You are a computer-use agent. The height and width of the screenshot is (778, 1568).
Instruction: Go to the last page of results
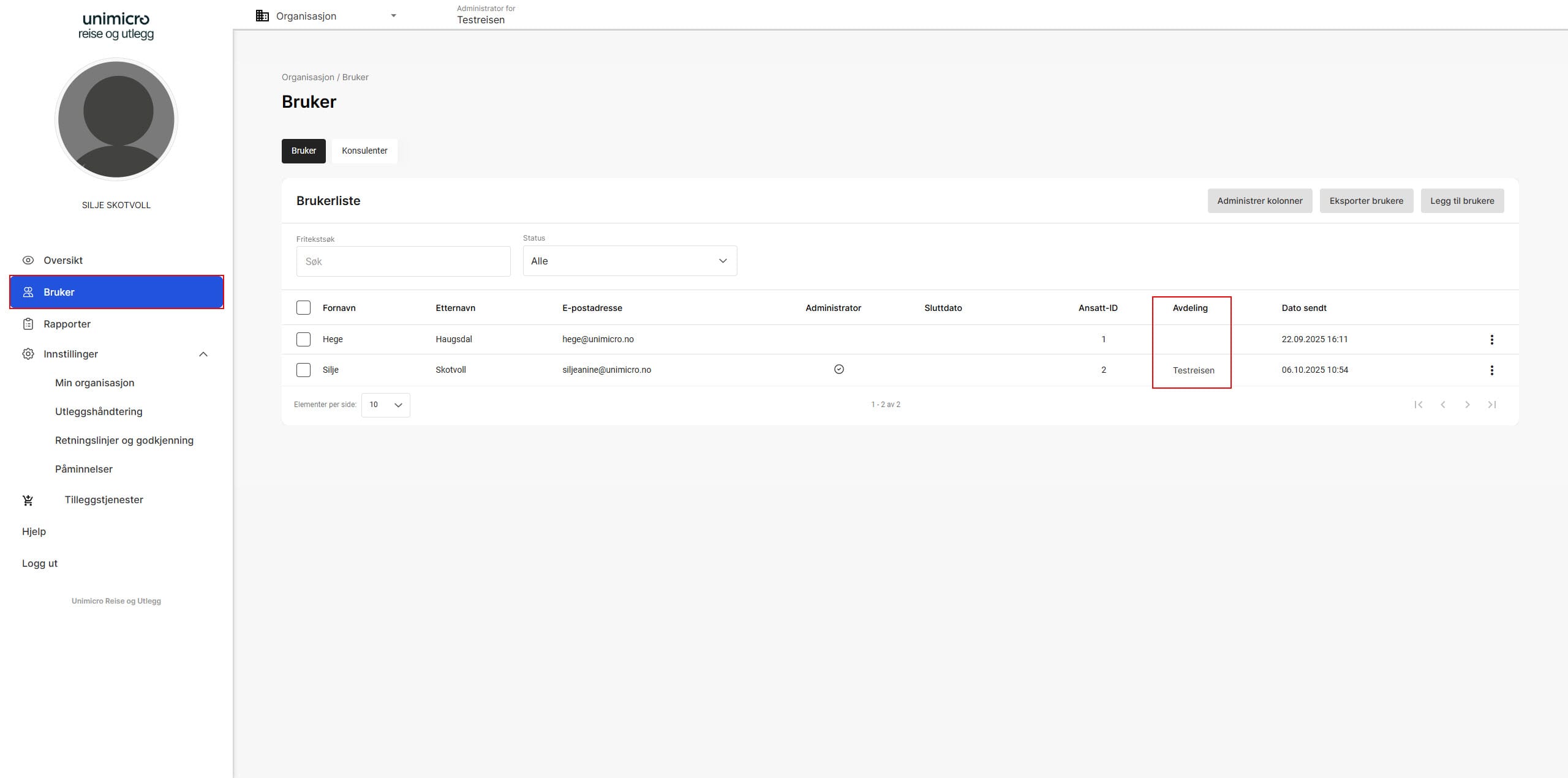(x=1491, y=405)
